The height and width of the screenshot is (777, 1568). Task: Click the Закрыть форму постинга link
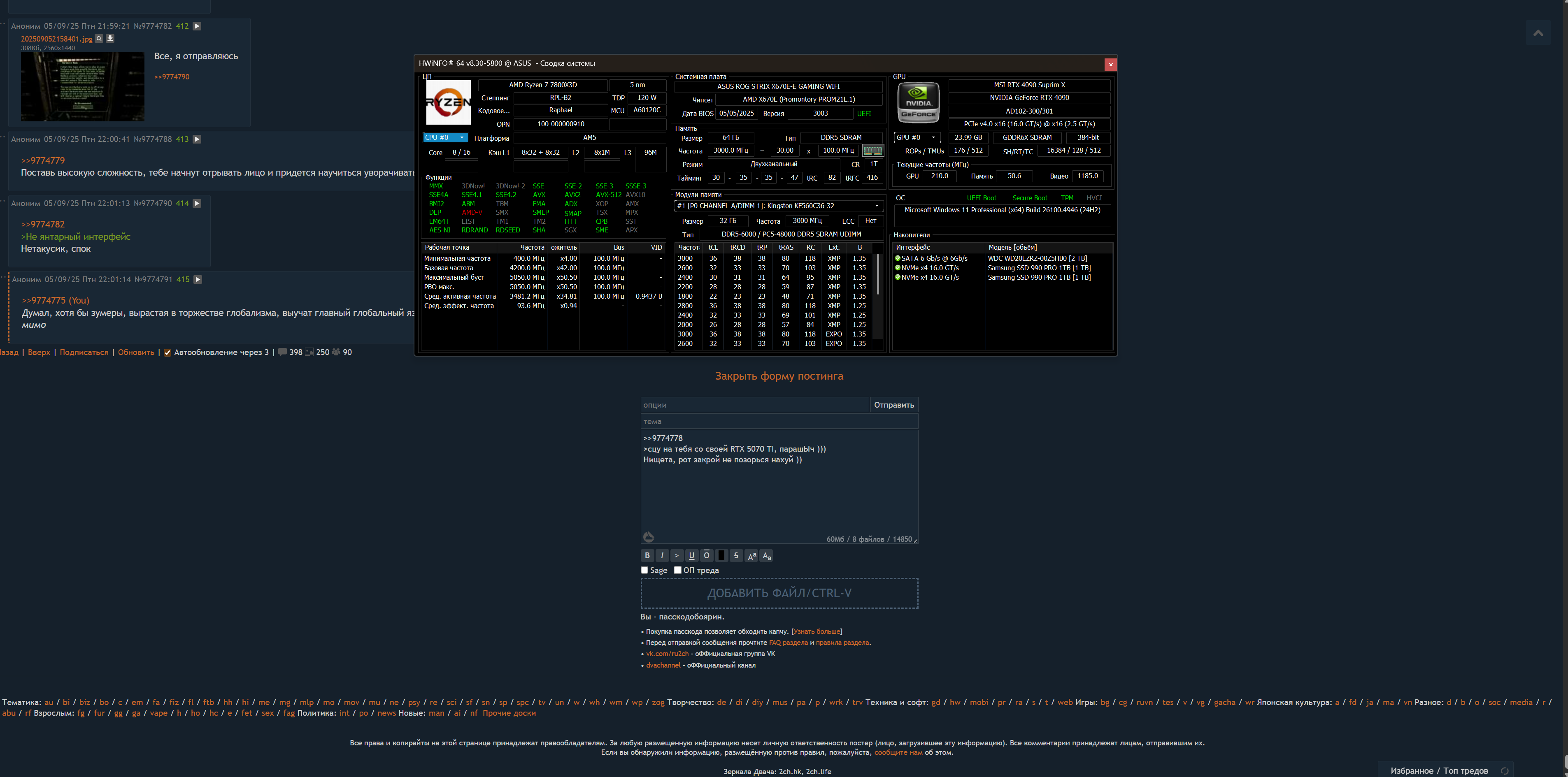click(x=779, y=376)
